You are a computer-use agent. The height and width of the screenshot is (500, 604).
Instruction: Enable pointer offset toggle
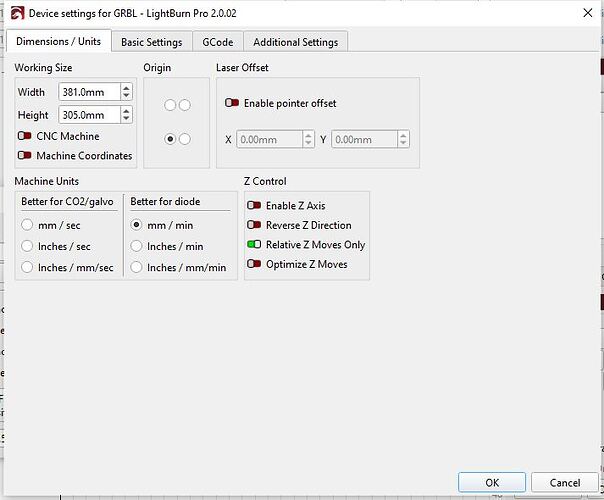point(232,103)
